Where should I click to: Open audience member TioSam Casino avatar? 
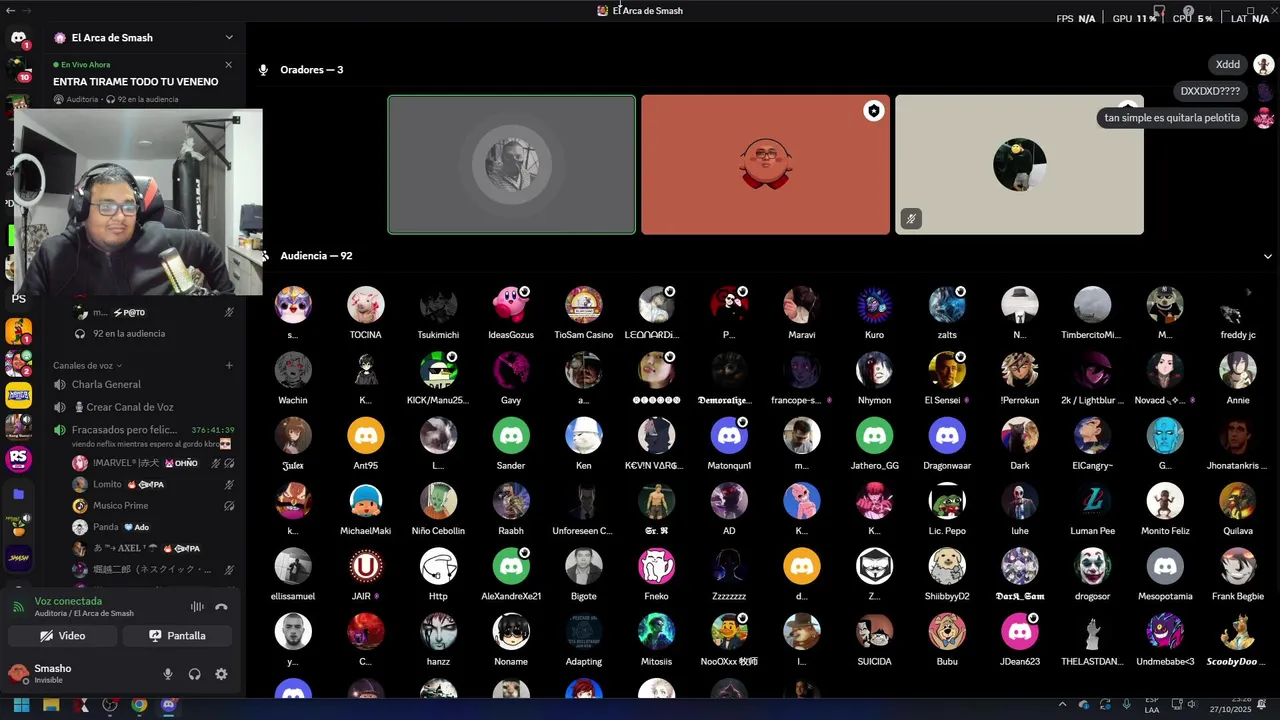coord(584,305)
